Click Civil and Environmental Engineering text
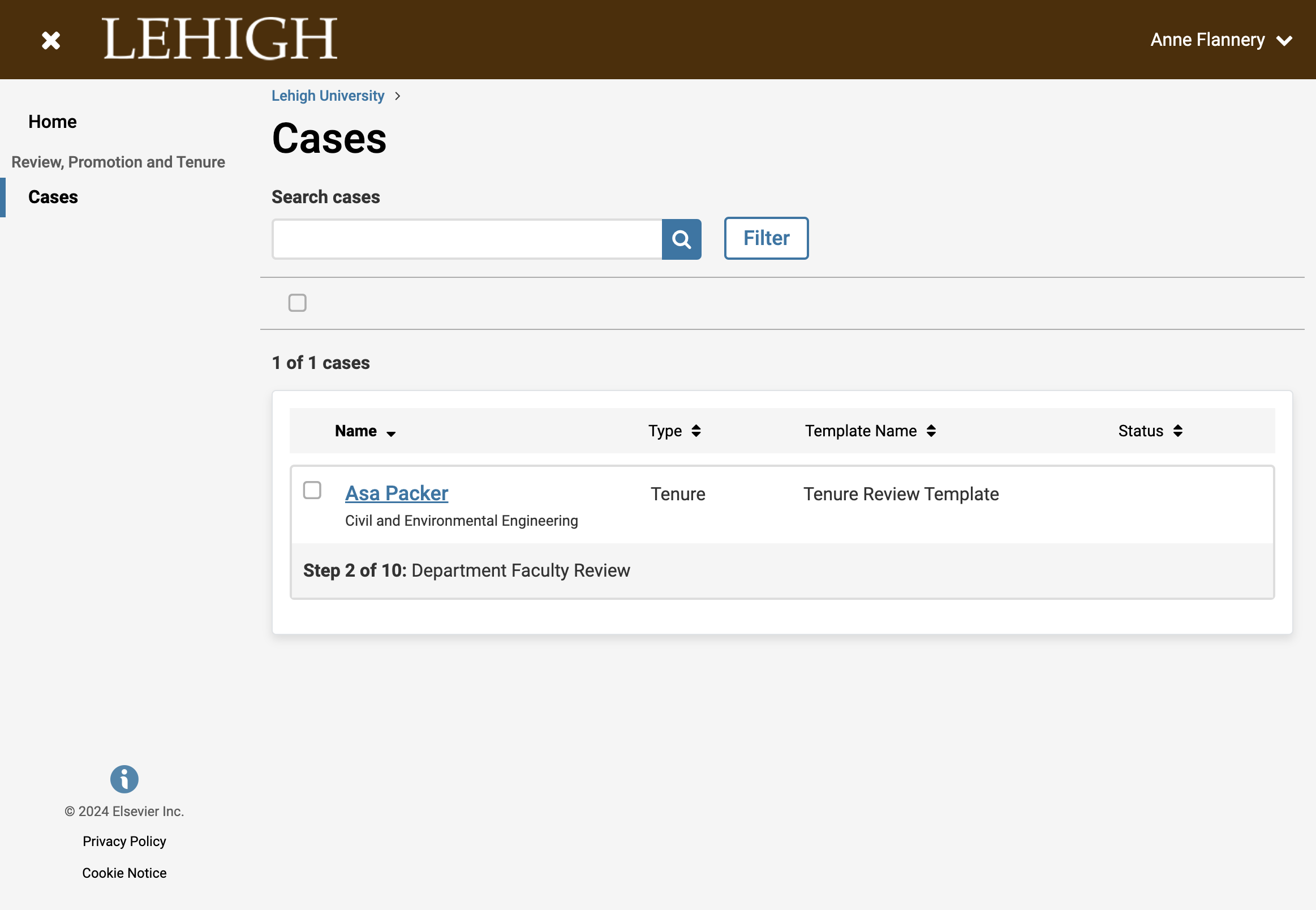Viewport: 1316px width, 910px height. point(461,521)
